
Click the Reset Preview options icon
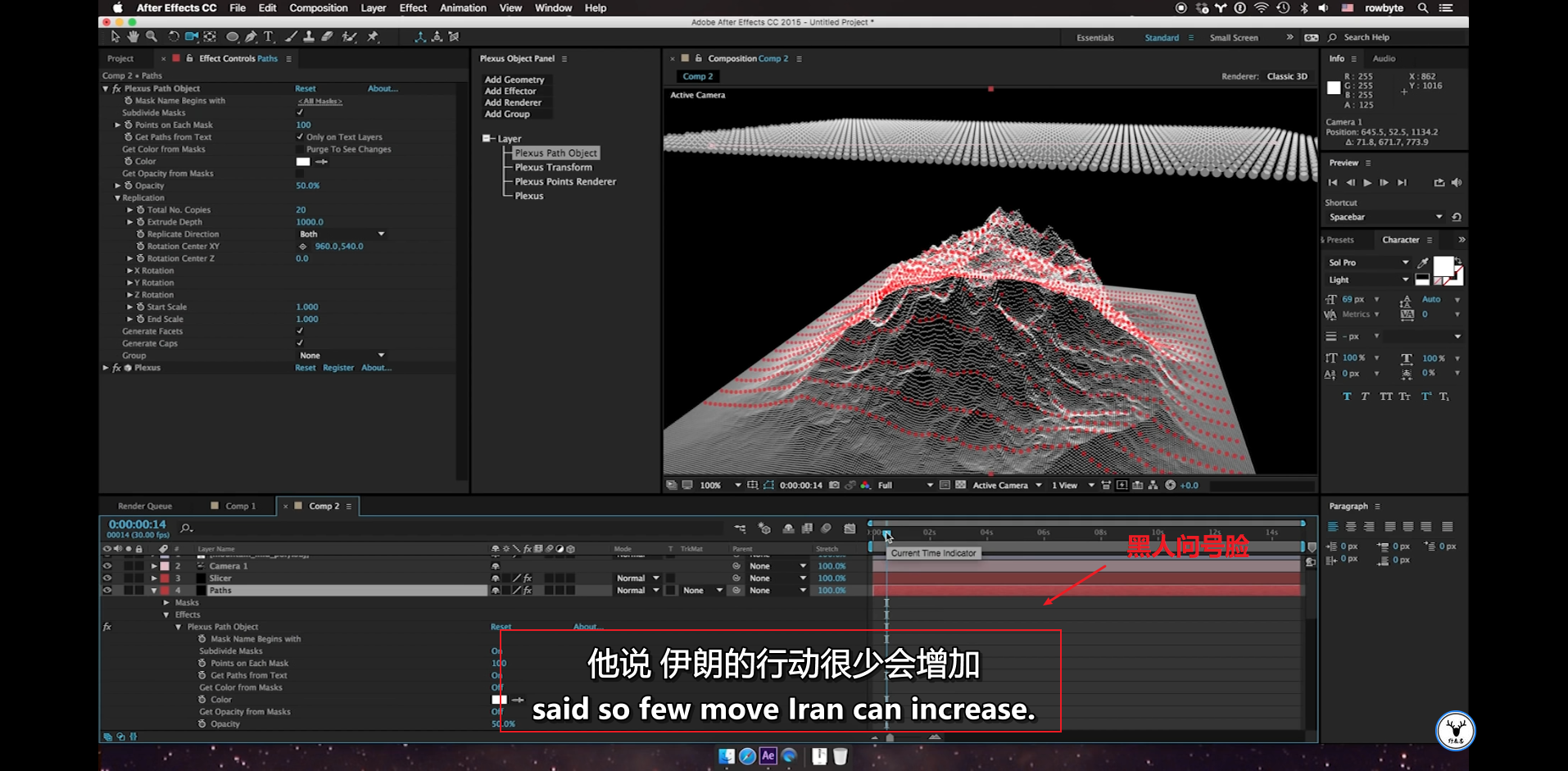point(1456,217)
